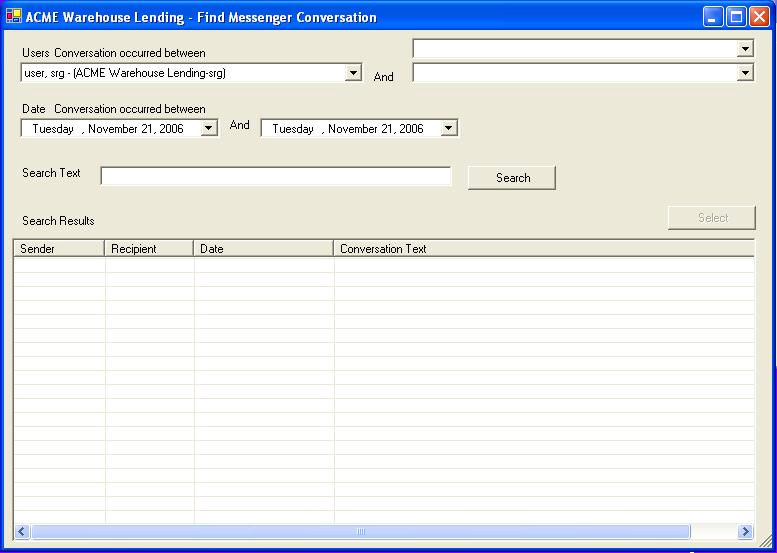Select 'Tuesday' in the start date field
This screenshot has width=777, height=553.
(53, 129)
